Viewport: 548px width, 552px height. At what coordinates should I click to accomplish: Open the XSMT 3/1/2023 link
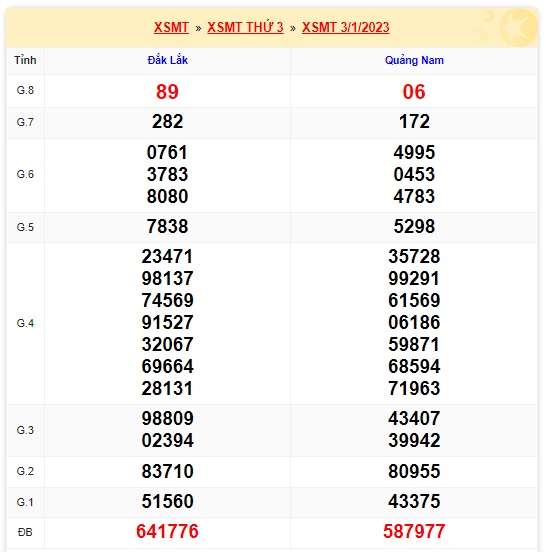(346, 27)
